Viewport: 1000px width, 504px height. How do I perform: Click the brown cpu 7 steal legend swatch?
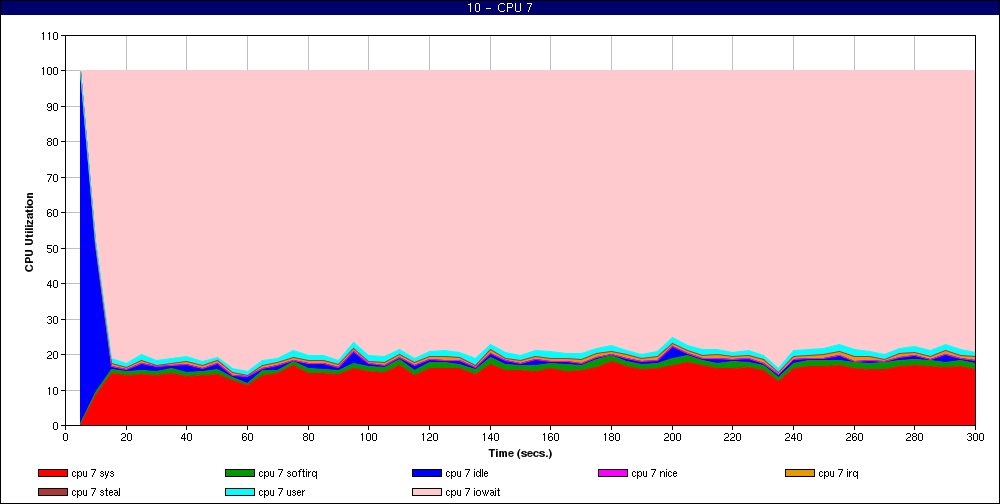coord(52,493)
